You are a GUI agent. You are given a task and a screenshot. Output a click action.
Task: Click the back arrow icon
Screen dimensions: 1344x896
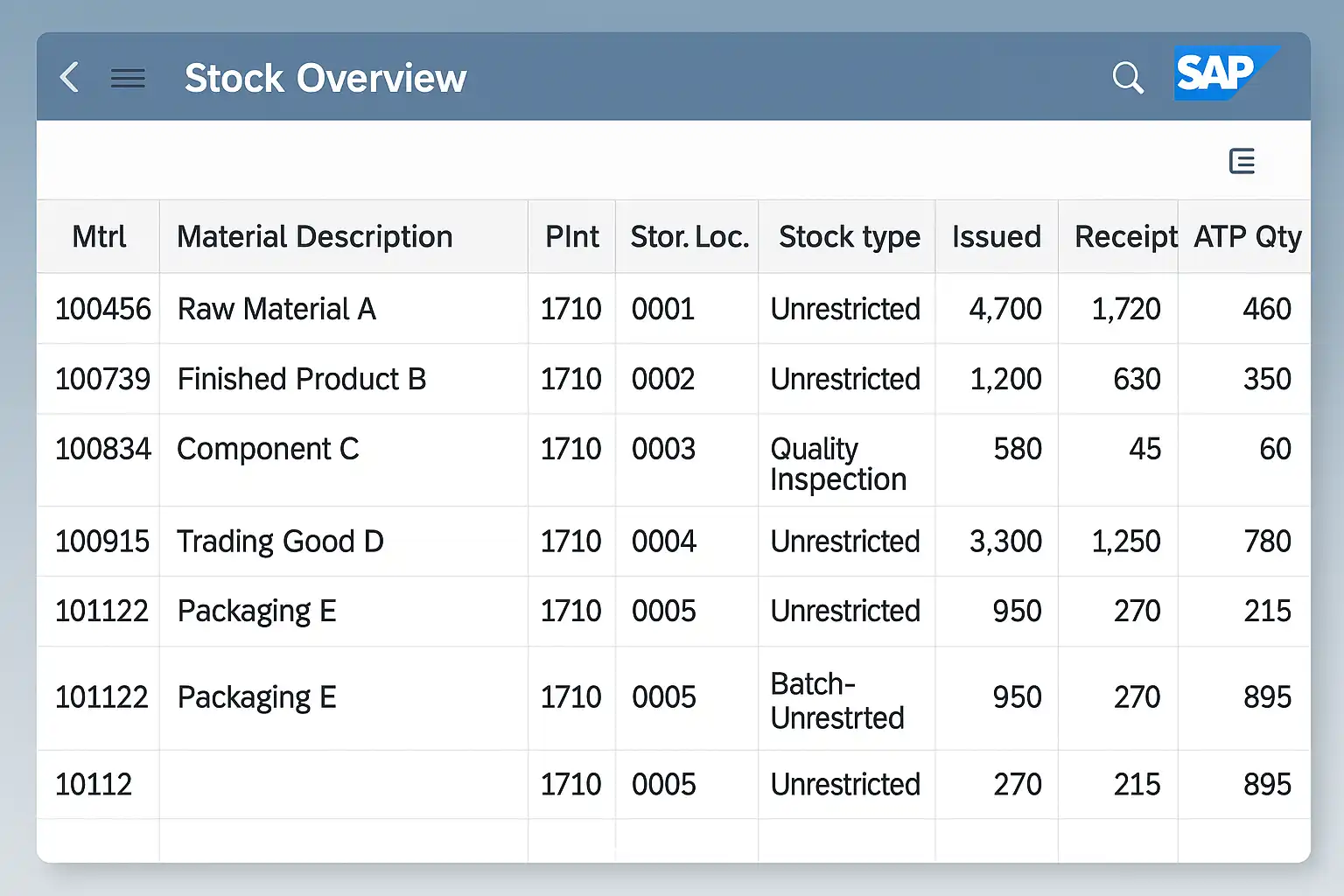pos(70,78)
